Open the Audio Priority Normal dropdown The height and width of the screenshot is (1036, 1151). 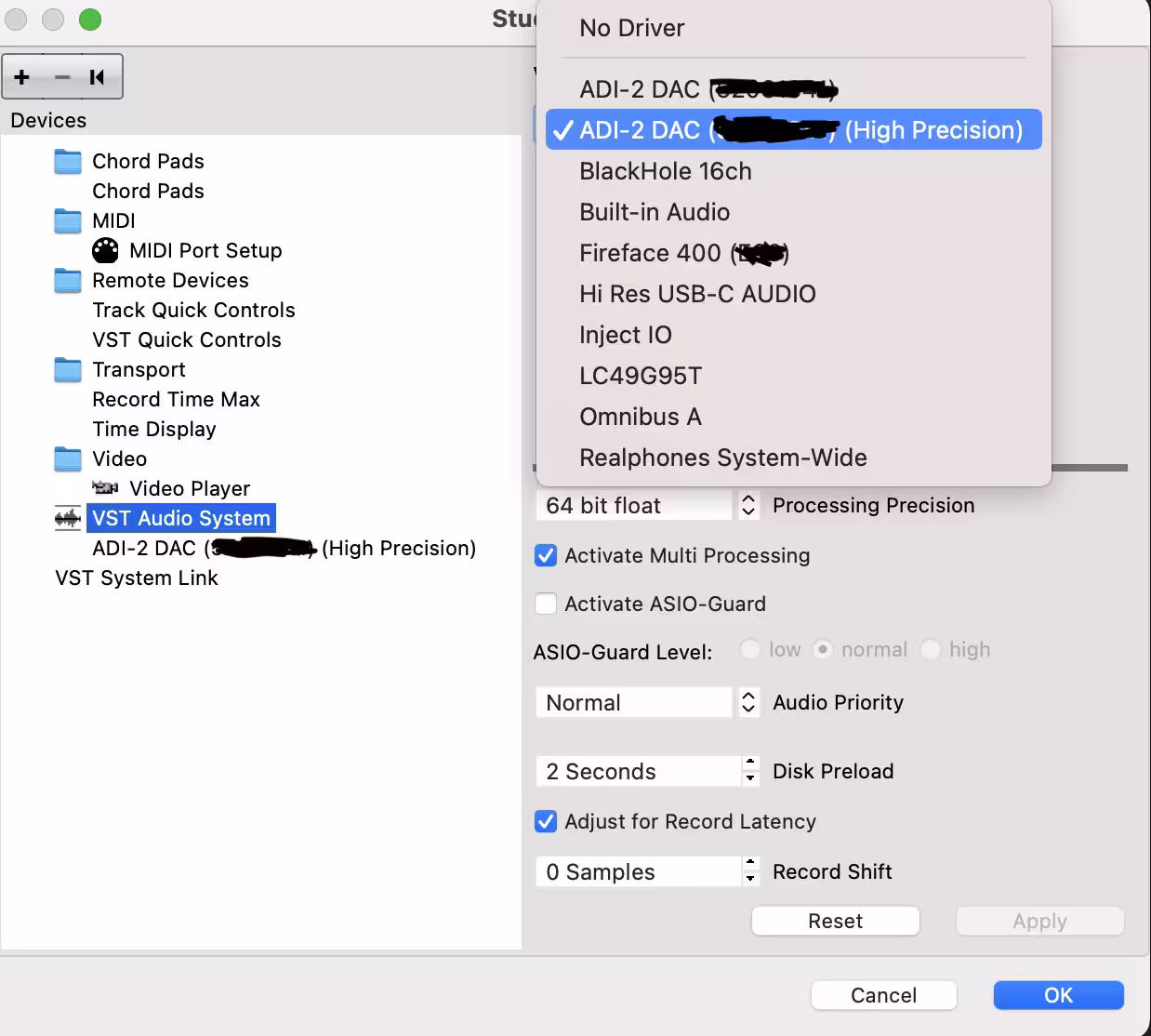(648, 702)
